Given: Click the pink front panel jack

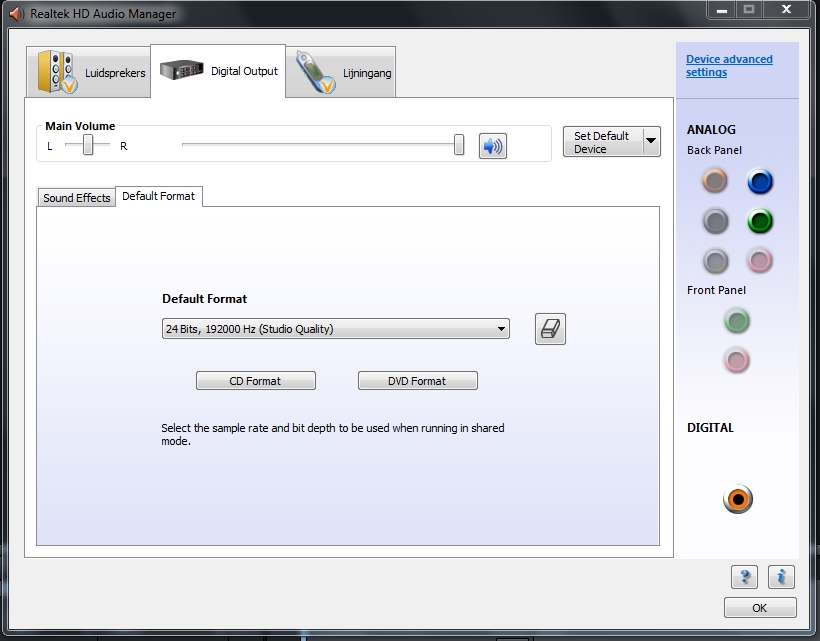Looking at the screenshot, I should pos(737,360).
